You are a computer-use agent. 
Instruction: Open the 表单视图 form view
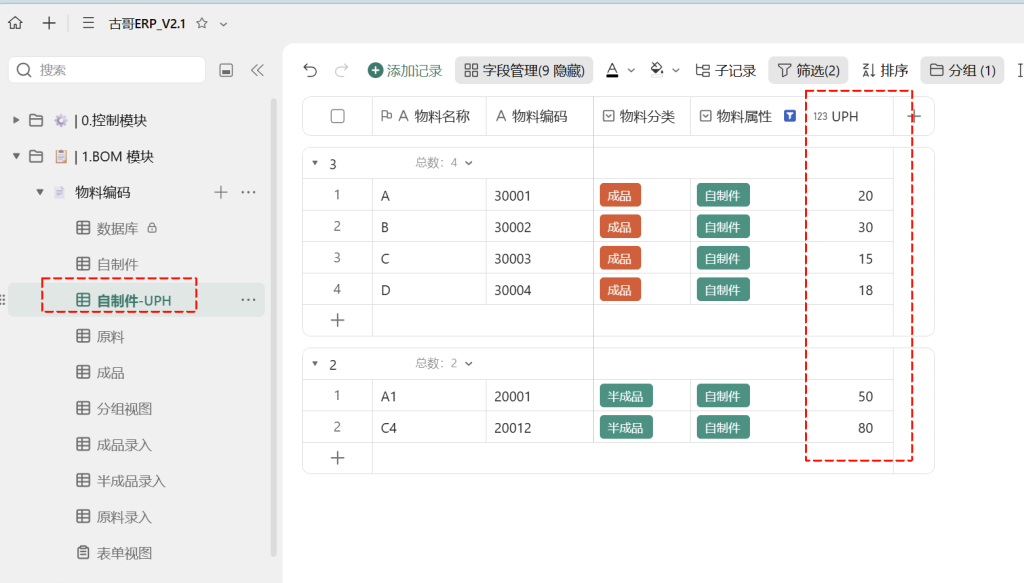tap(124, 553)
